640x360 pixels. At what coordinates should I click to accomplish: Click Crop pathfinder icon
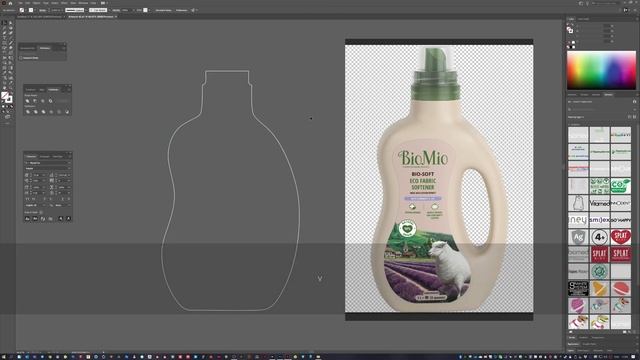(x=51, y=112)
